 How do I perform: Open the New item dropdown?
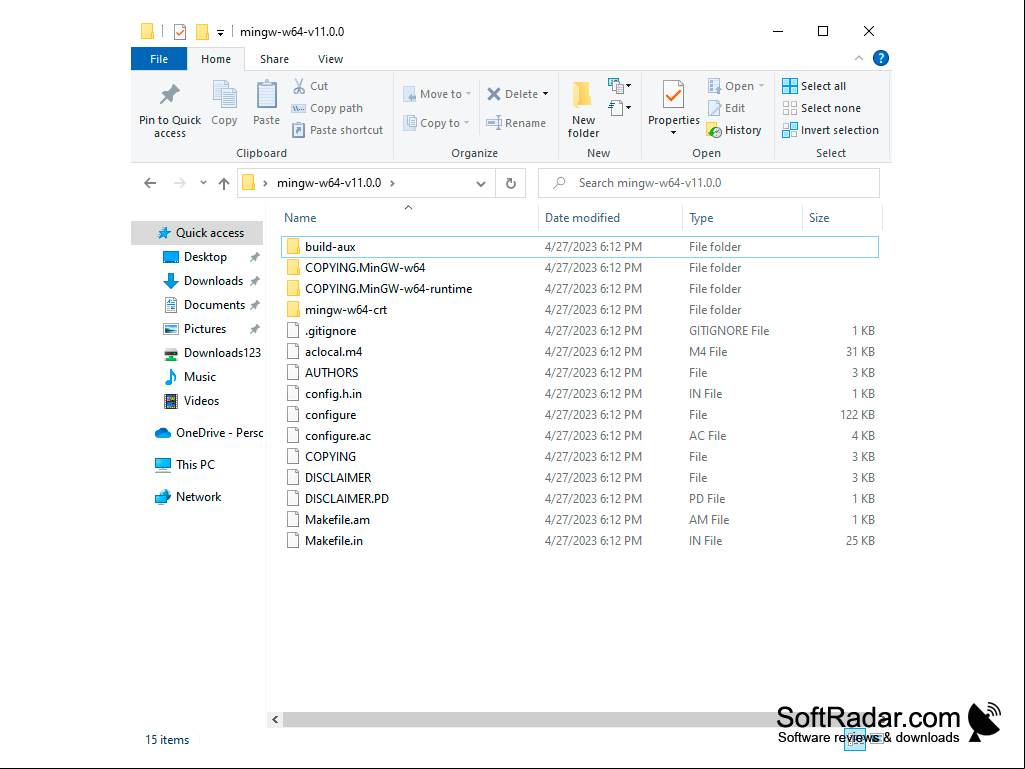(x=619, y=86)
